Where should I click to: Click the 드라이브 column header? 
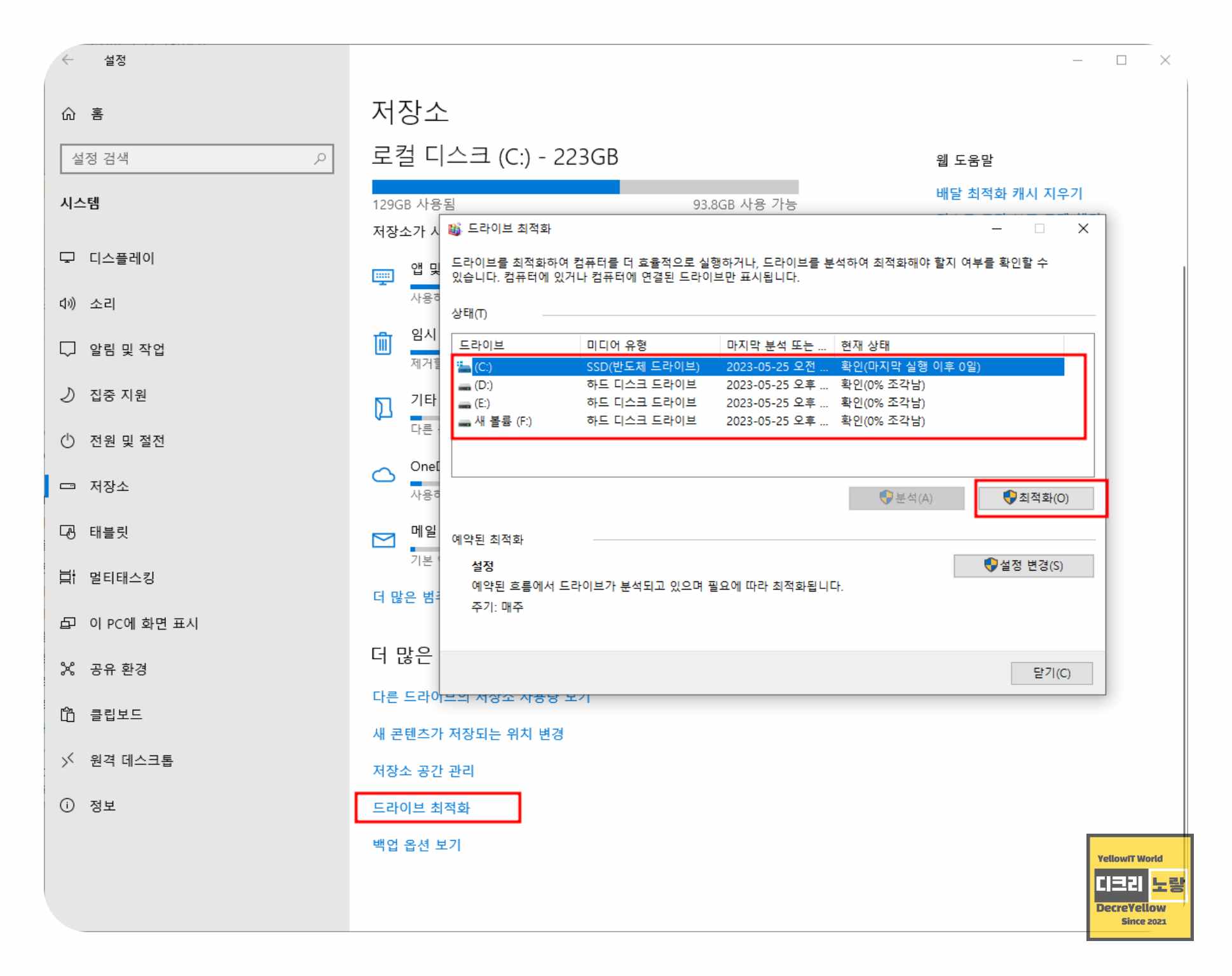pyautogui.click(x=516, y=345)
